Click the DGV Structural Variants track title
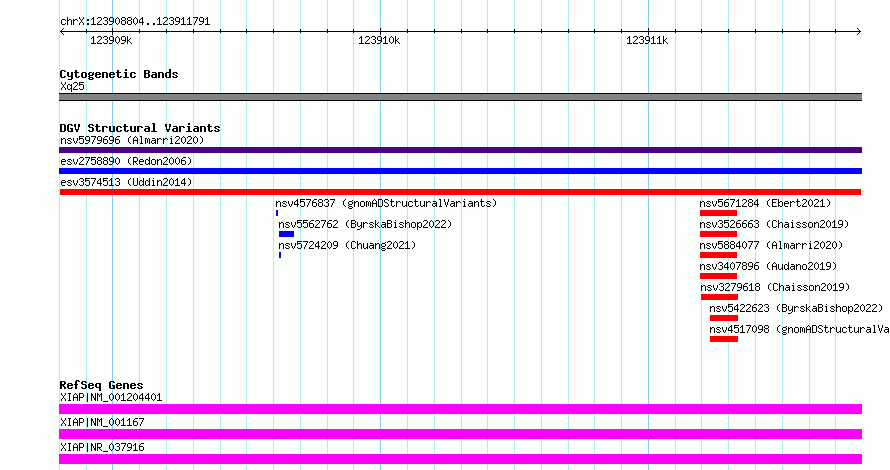Viewport: 890px width, 470px height. point(140,128)
